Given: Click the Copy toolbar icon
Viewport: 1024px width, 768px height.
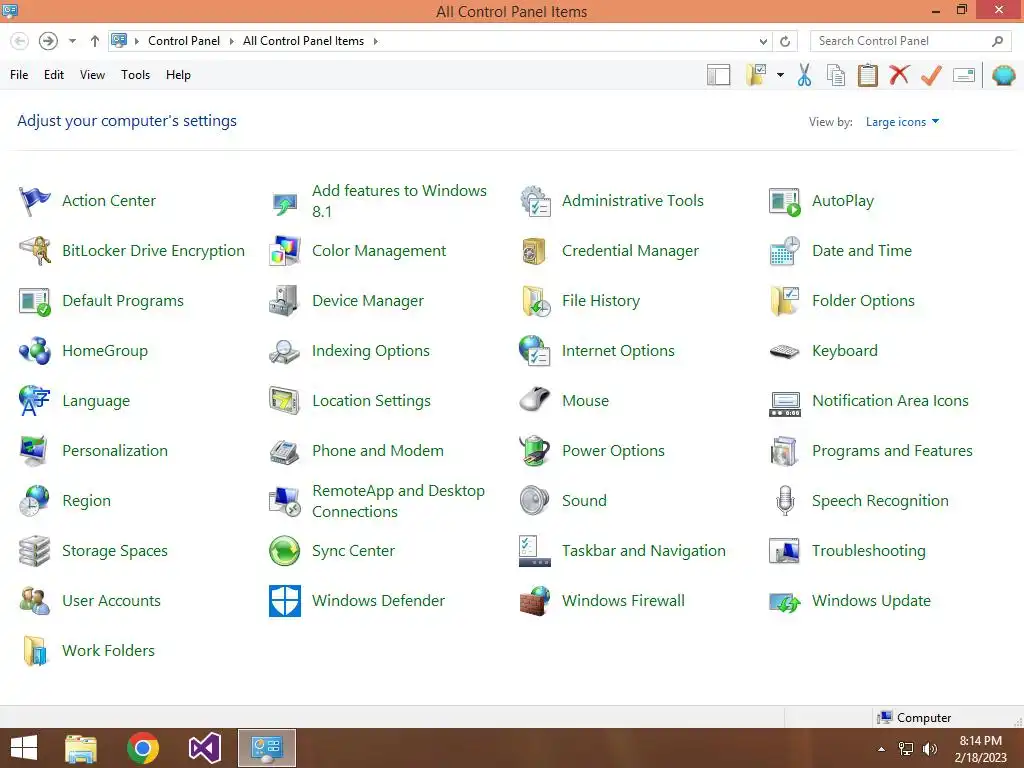Looking at the screenshot, I should [836, 75].
